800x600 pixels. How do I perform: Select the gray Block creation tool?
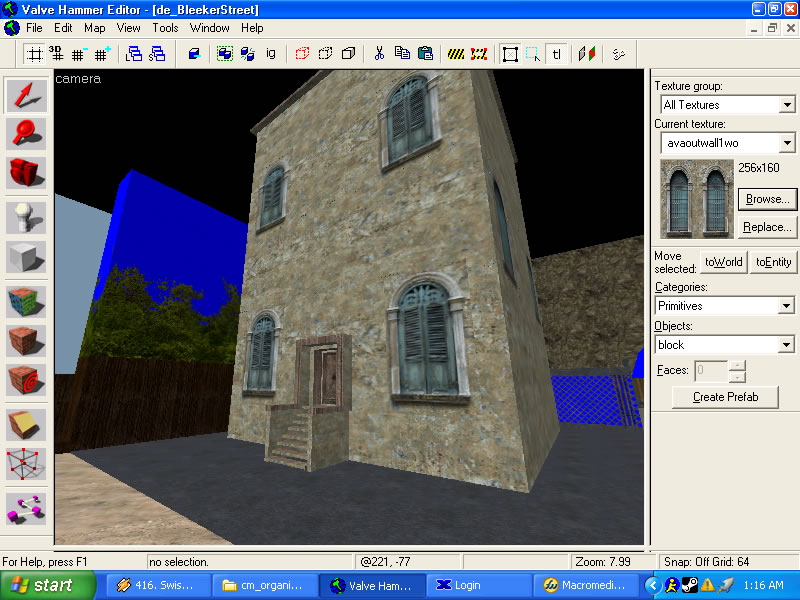coord(26,256)
